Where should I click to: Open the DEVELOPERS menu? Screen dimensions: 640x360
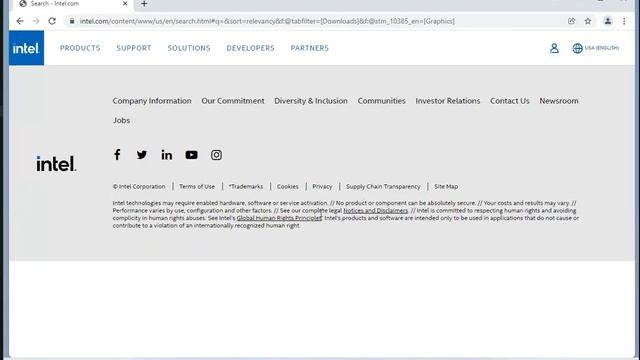coord(250,48)
